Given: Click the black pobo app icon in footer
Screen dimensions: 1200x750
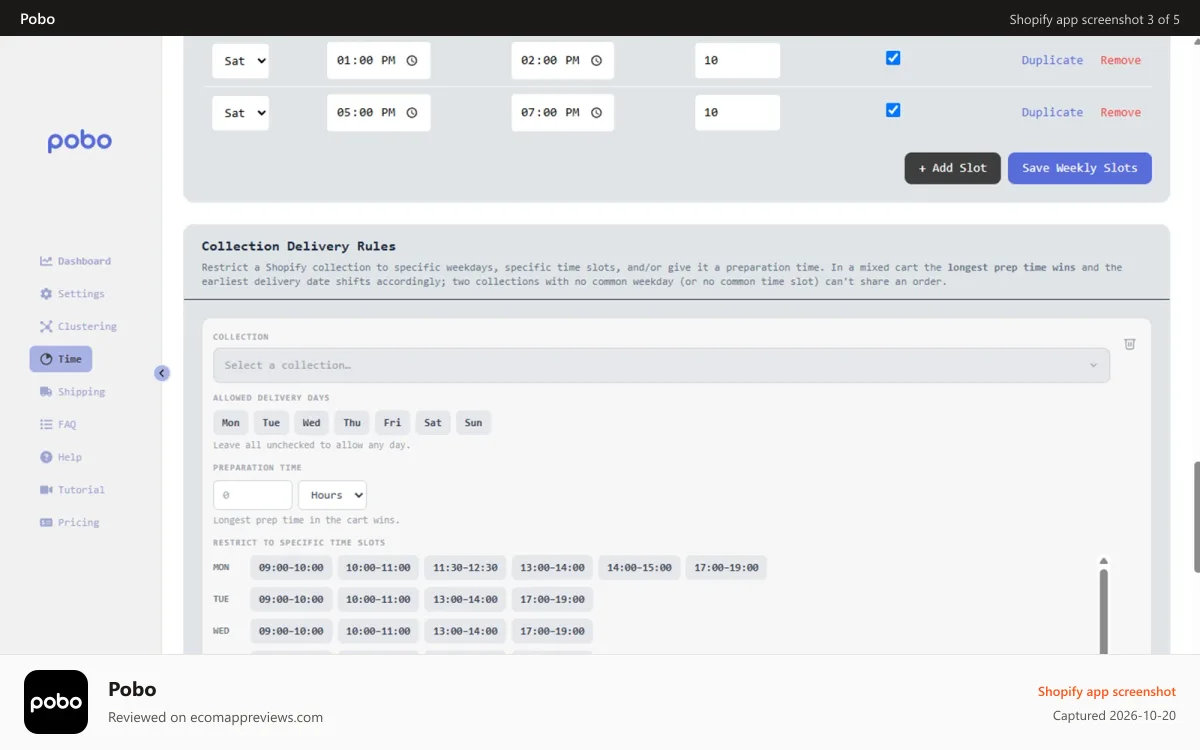Looking at the screenshot, I should point(56,702).
